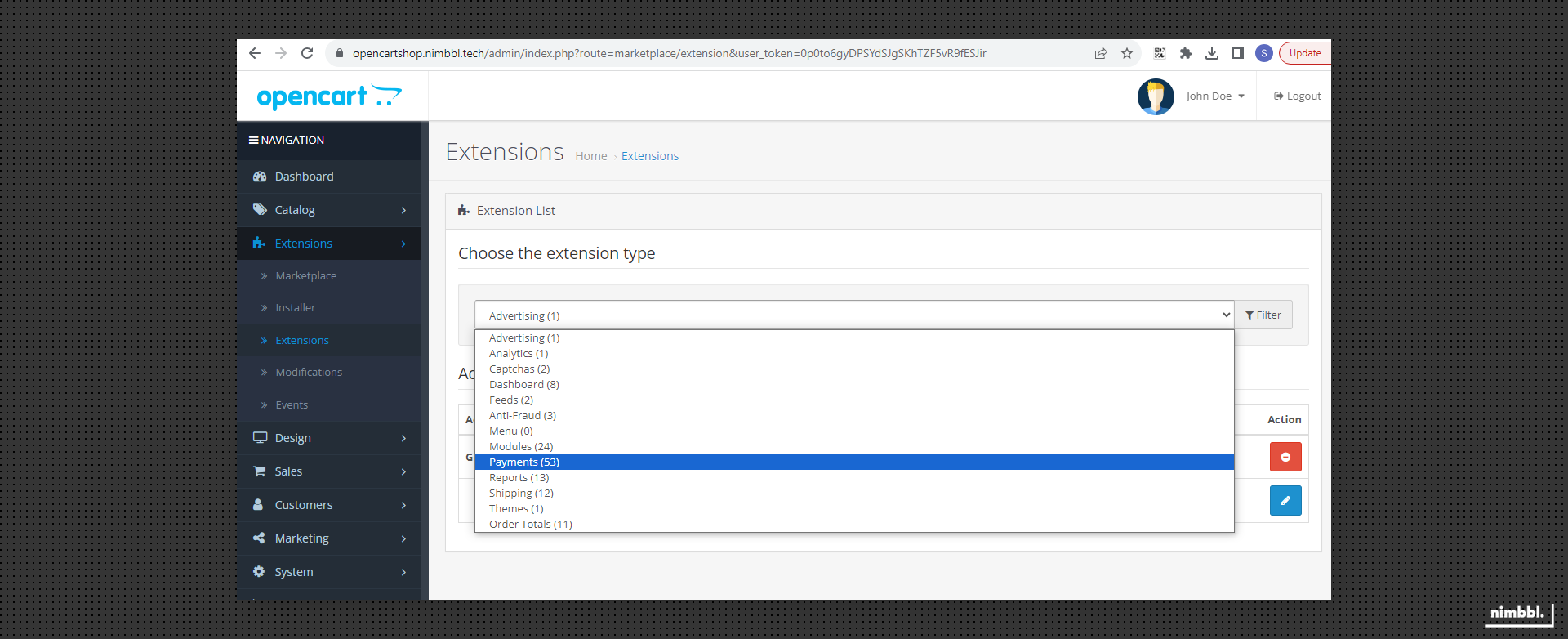Choose Themes (1) option

[854, 509]
